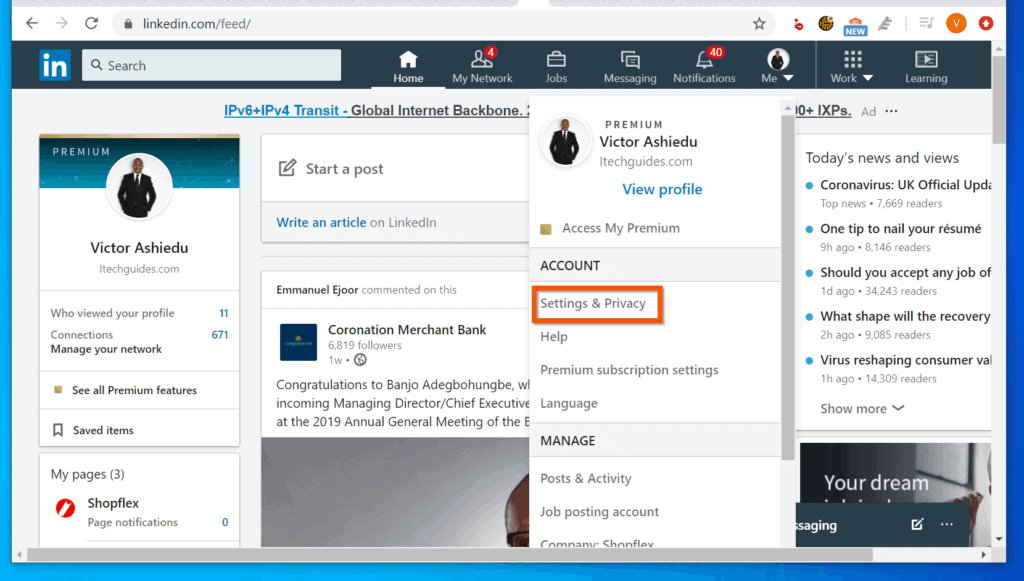1024x581 pixels.
Task: Select Help in the account menu
Action: pyautogui.click(x=554, y=337)
